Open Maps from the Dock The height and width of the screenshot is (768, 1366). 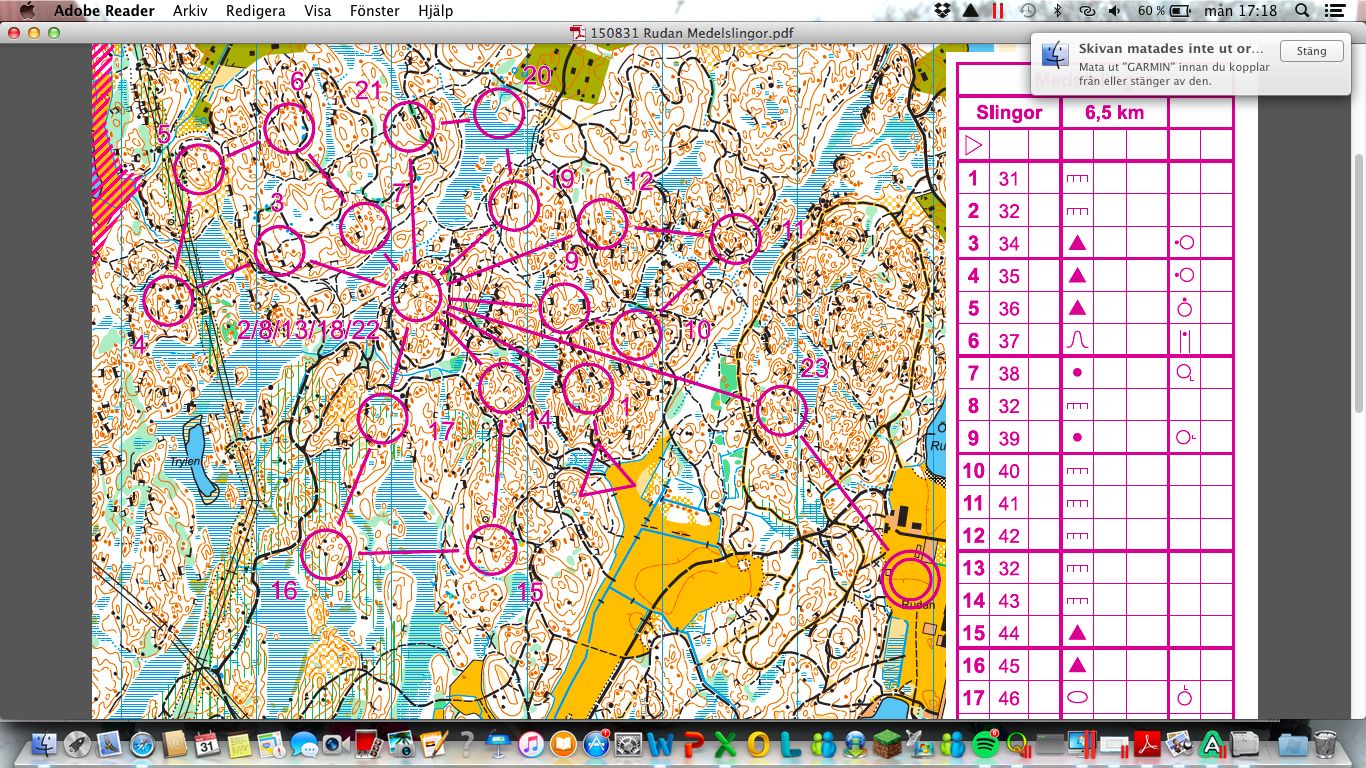point(271,745)
